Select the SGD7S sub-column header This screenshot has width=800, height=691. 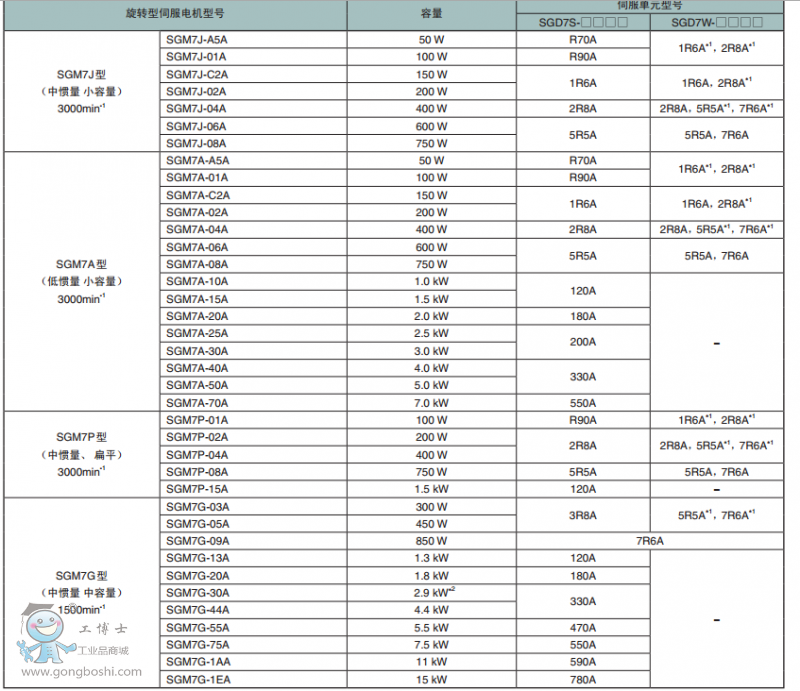click(x=583, y=22)
